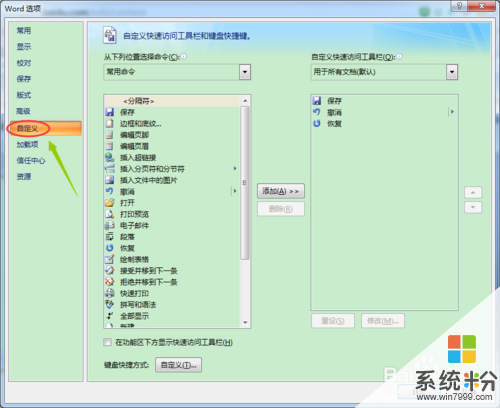The height and width of the screenshot is (408, 500).
Task: Select 全部显示 text in command list
Action: pyautogui.click(x=134, y=316)
